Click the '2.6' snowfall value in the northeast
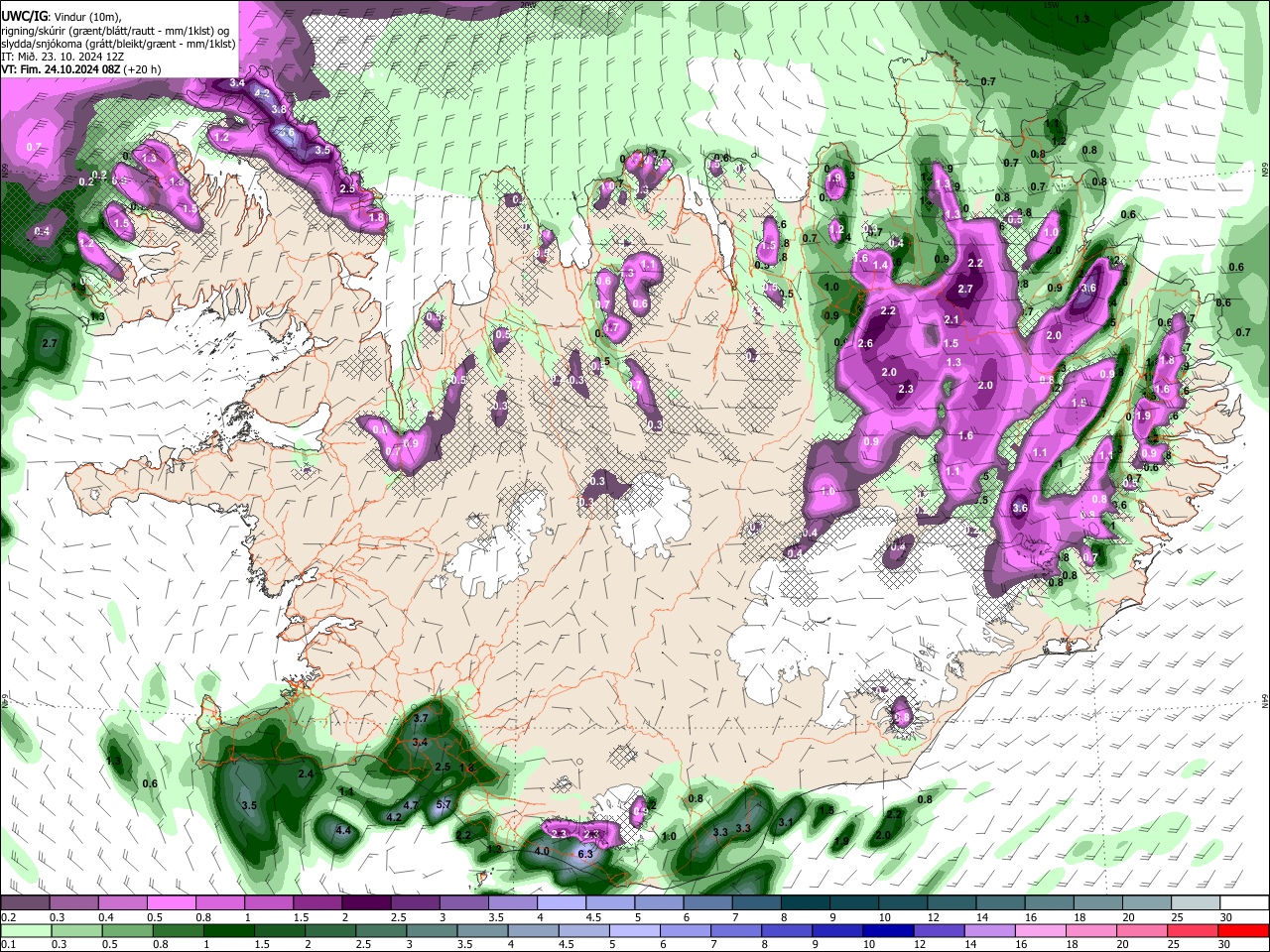 point(865,344)
